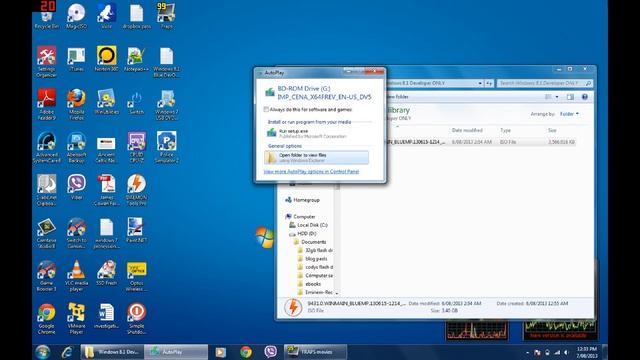Image resolution: width=640 pixels, height=360 pixels.
Task: Show hidden system tray icons arrow
Action: tap(527, 352)
